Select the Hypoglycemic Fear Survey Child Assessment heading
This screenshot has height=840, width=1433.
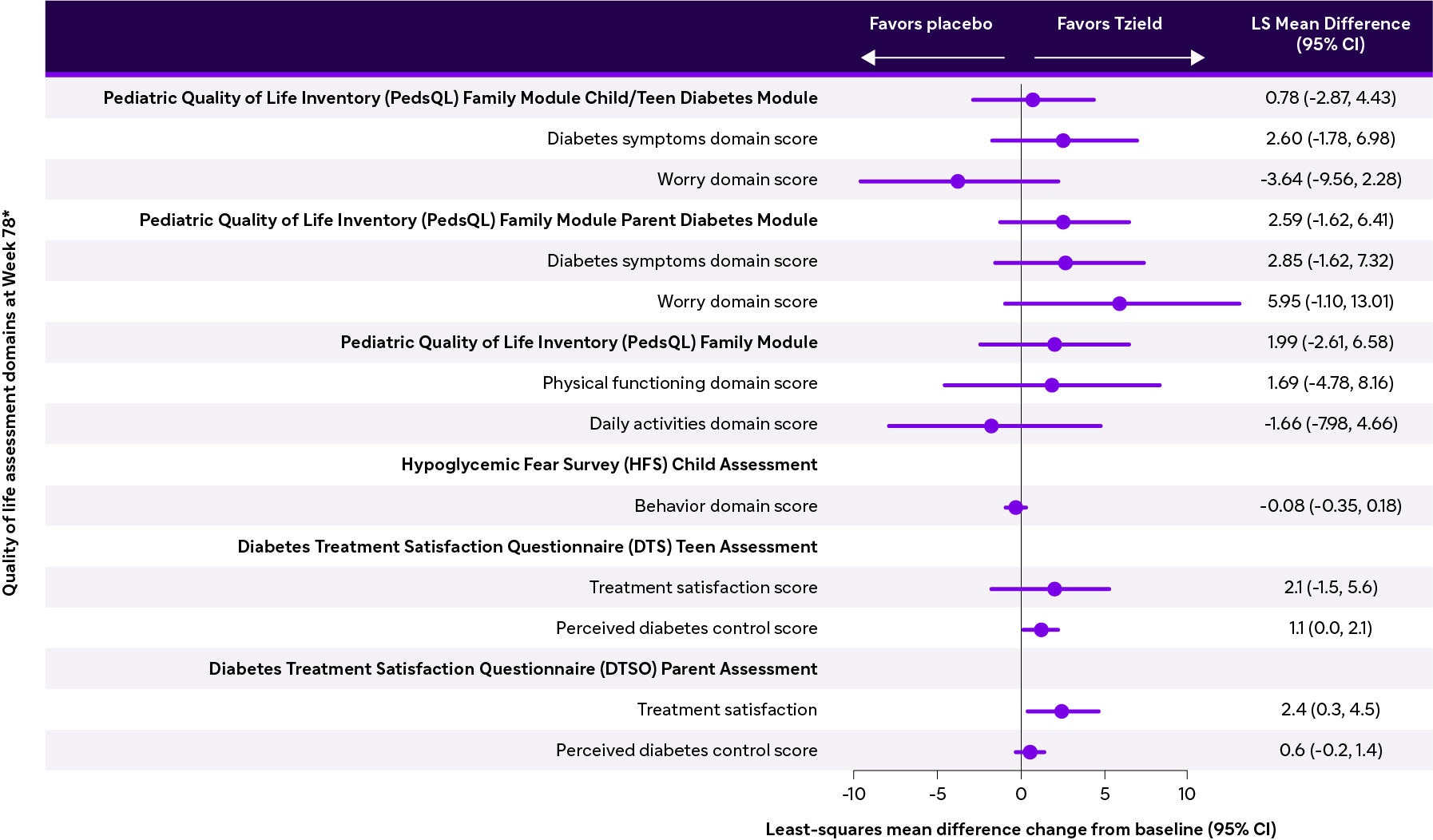tap(609, 465)
